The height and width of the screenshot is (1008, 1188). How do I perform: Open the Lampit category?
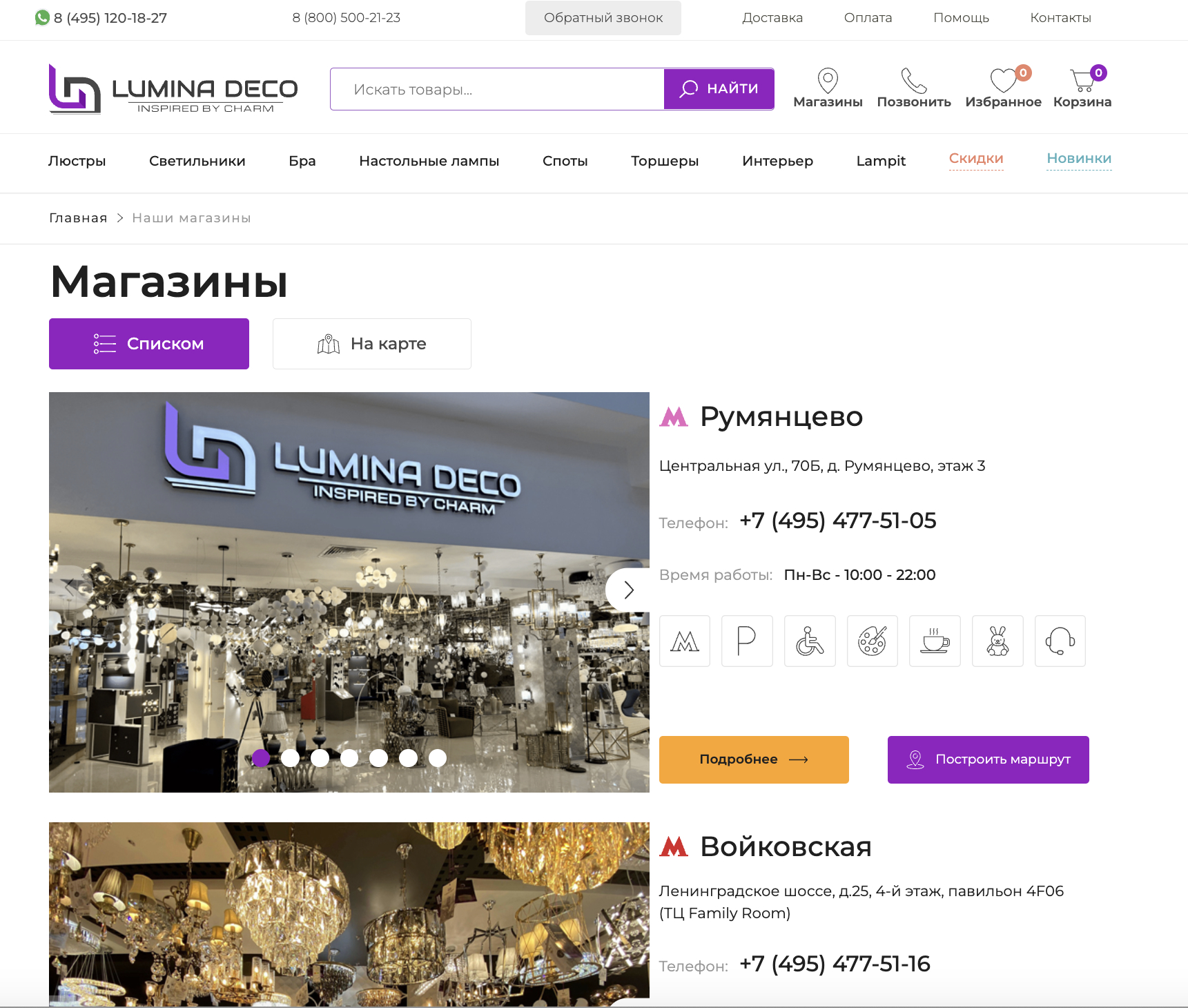coord(881,161)
